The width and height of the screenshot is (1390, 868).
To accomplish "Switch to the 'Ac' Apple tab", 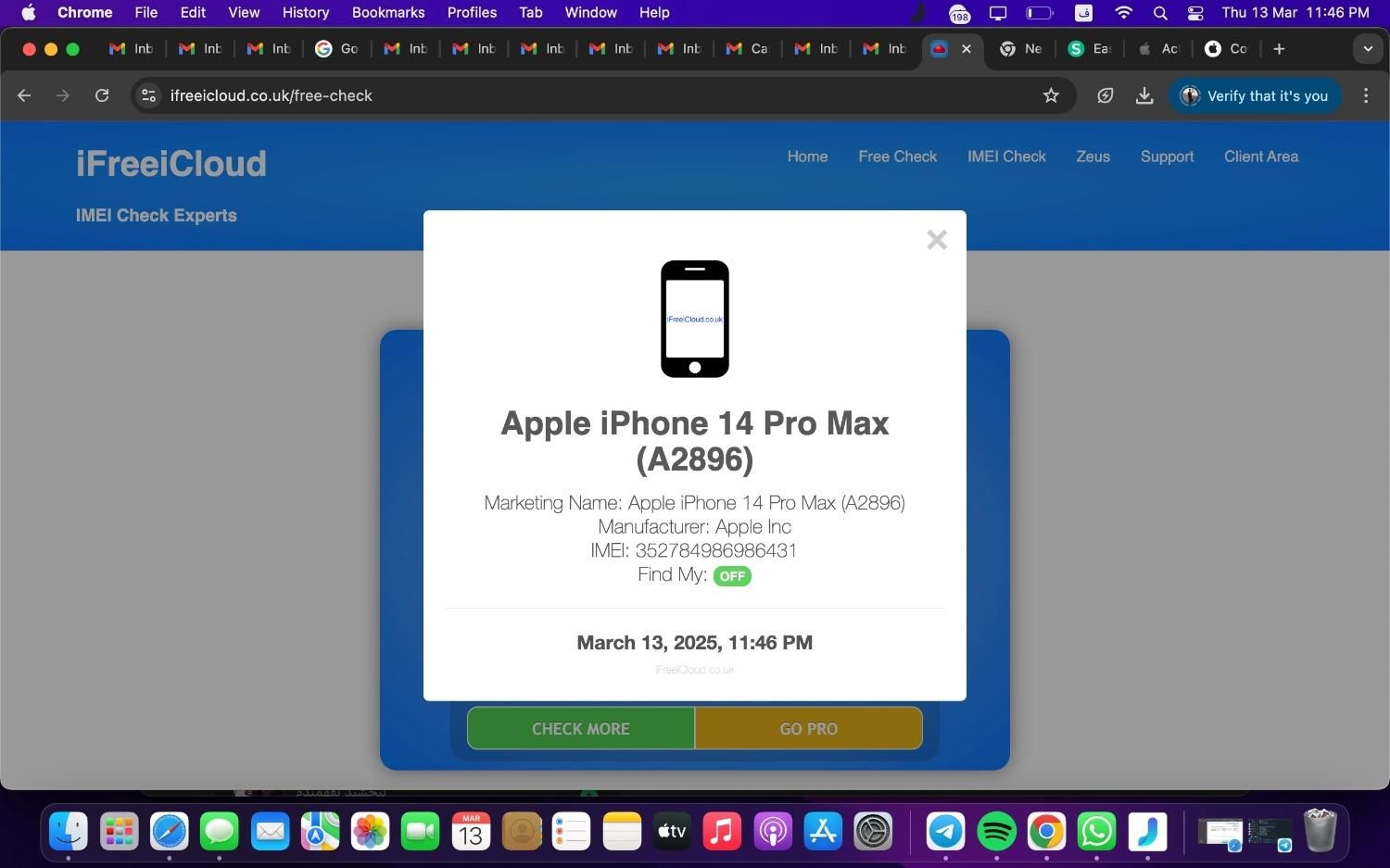I will tap(1157, 49).
